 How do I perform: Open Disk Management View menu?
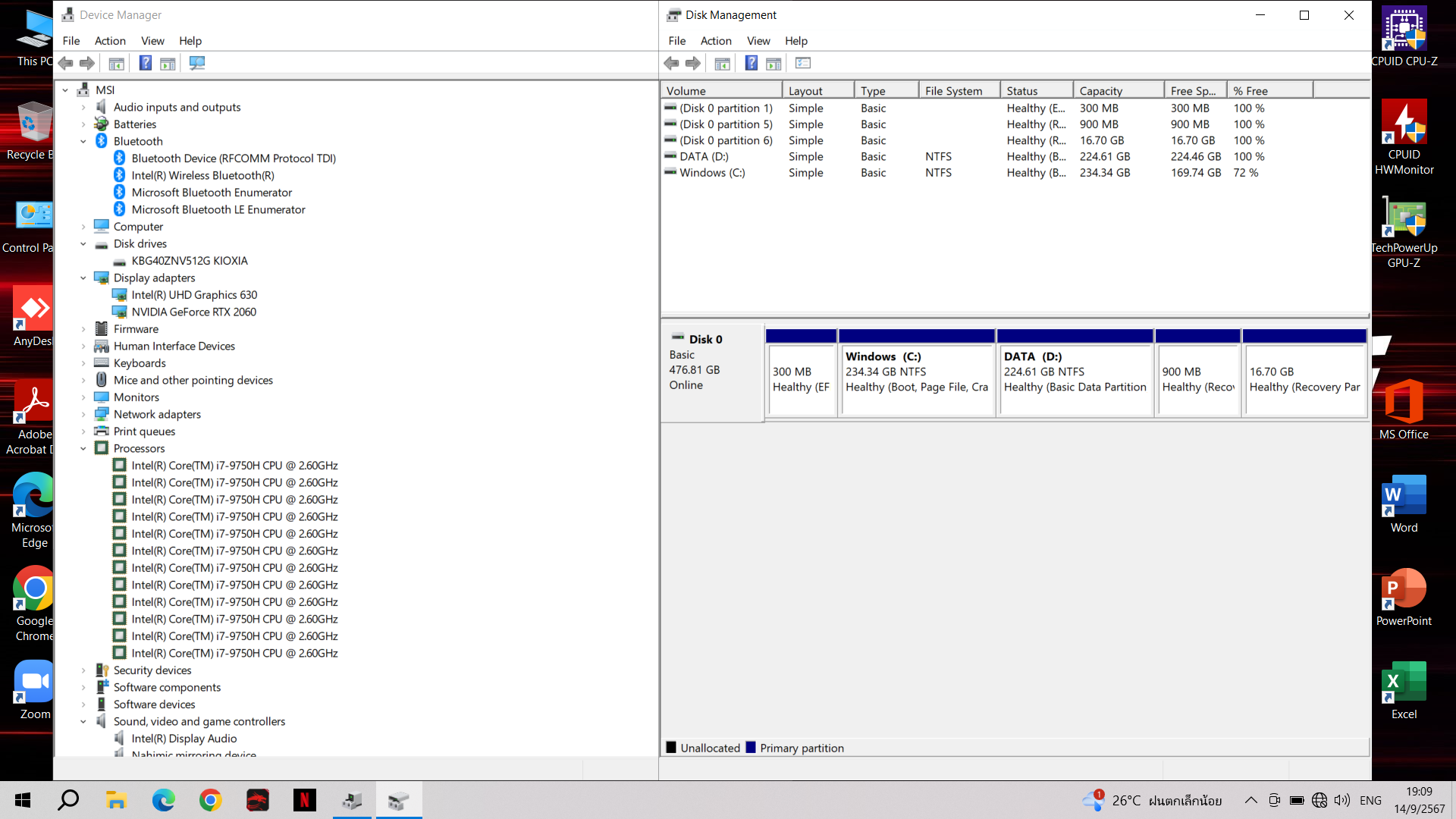pos(758,41)
